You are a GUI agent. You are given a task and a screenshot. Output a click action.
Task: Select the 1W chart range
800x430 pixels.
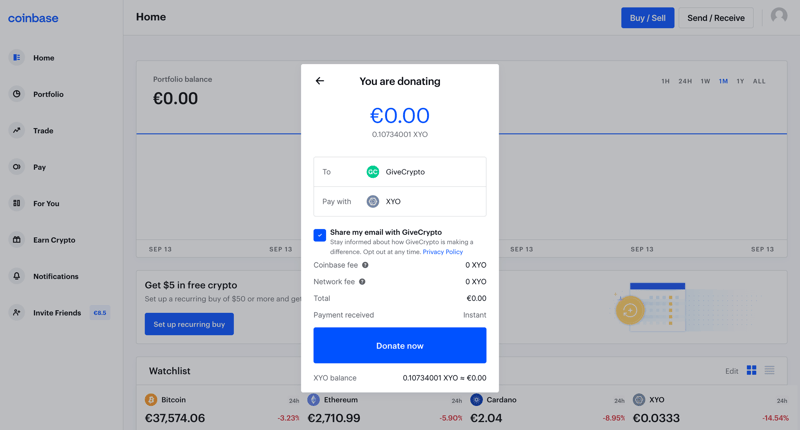(x=705, y=81)
